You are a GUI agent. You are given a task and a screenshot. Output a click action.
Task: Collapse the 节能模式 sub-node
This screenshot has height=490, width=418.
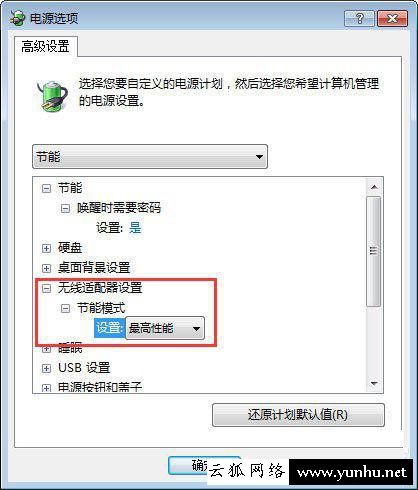(x=65, y=308)
